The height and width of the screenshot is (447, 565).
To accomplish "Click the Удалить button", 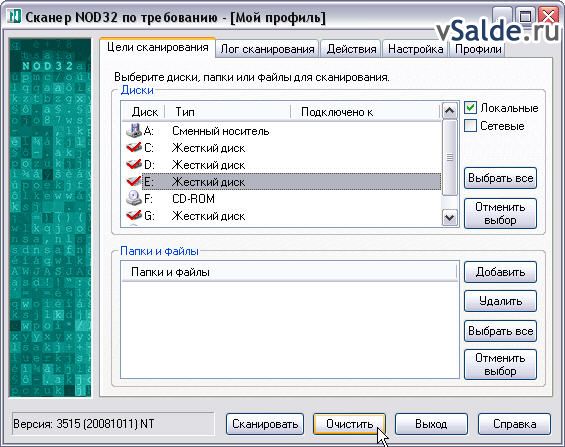I will (500, 301).
